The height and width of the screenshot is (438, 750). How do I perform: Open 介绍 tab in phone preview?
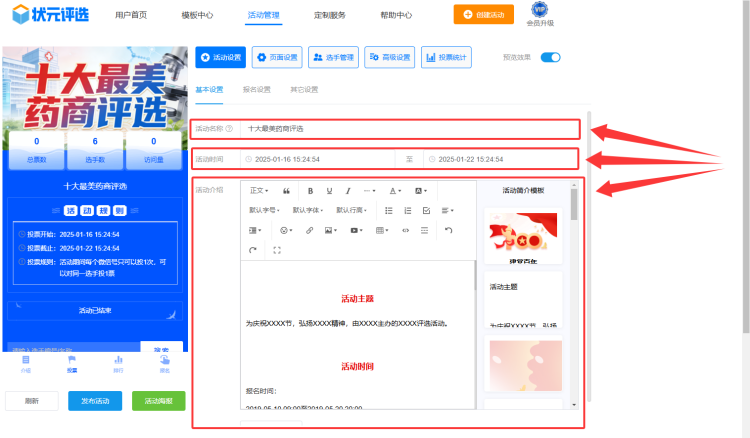[x=26, y=364]
